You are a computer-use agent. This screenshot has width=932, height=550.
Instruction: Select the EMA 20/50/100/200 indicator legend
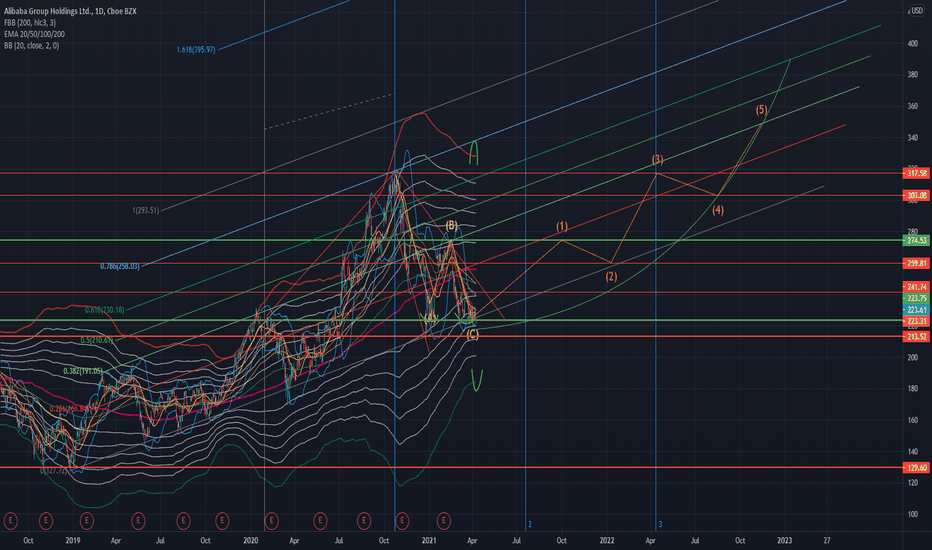click(34, 34)
